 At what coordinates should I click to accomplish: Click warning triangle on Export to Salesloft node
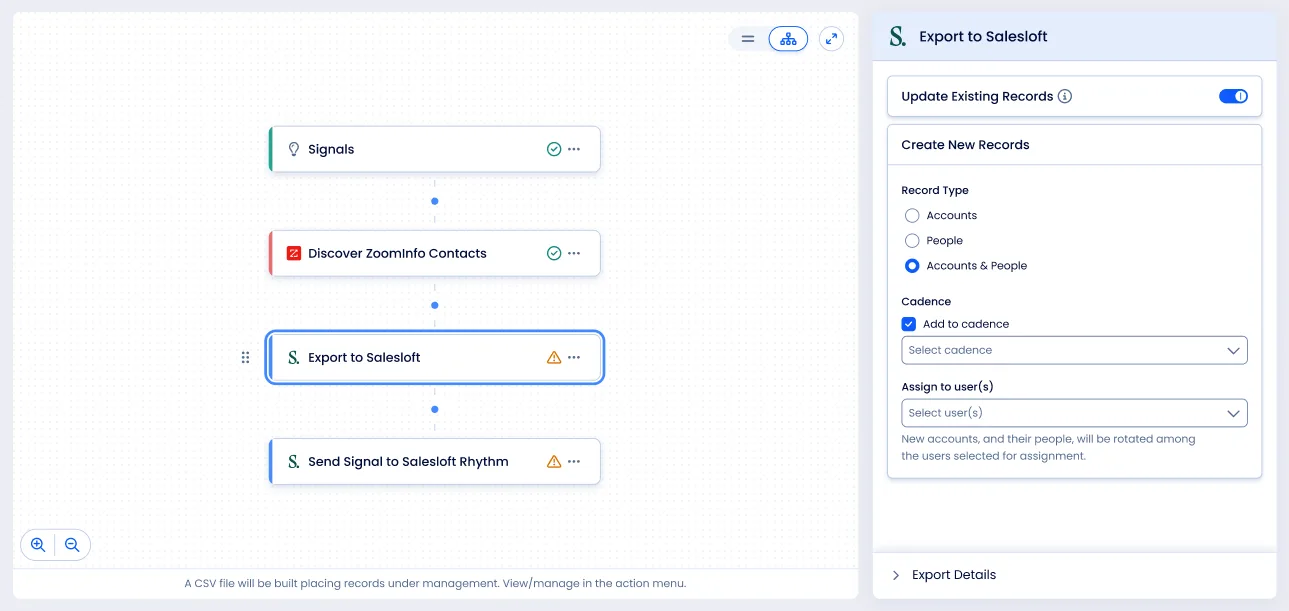(554, 357)
